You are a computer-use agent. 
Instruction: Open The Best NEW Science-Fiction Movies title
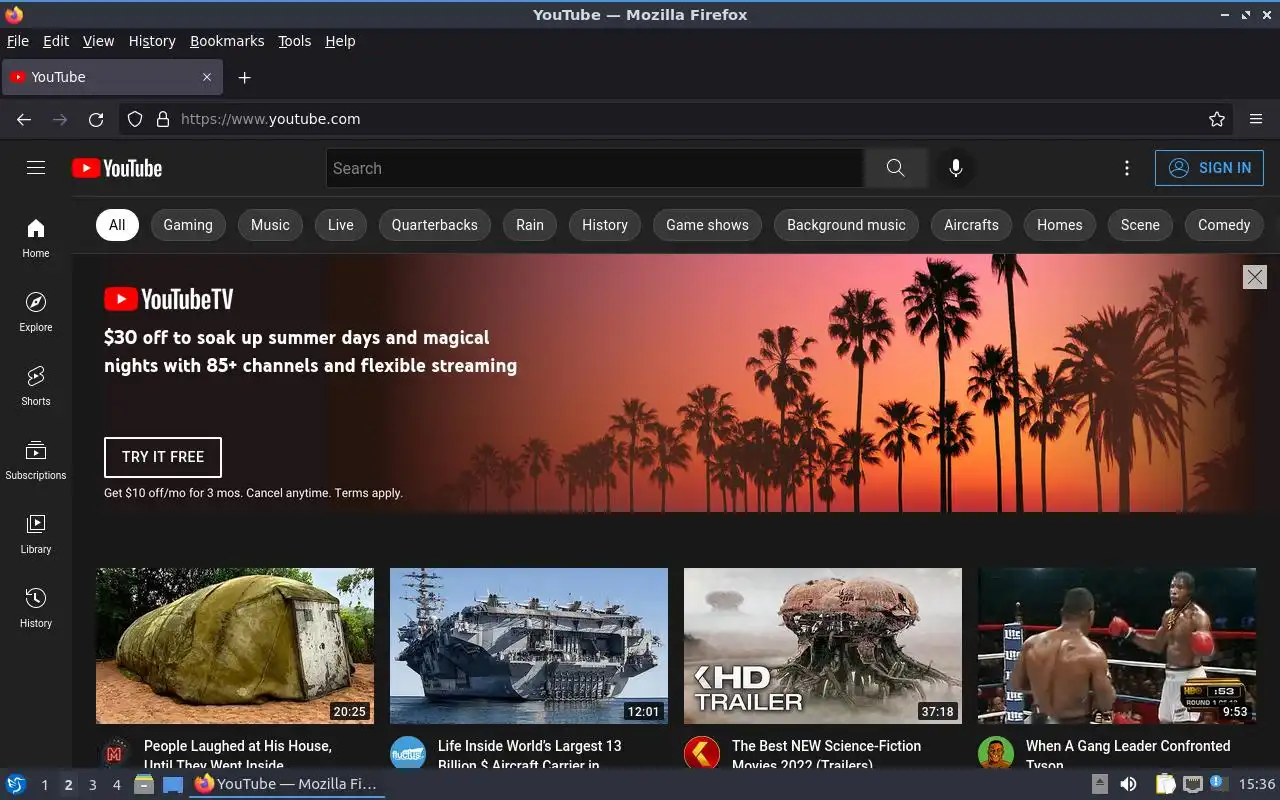pos(826,754)
